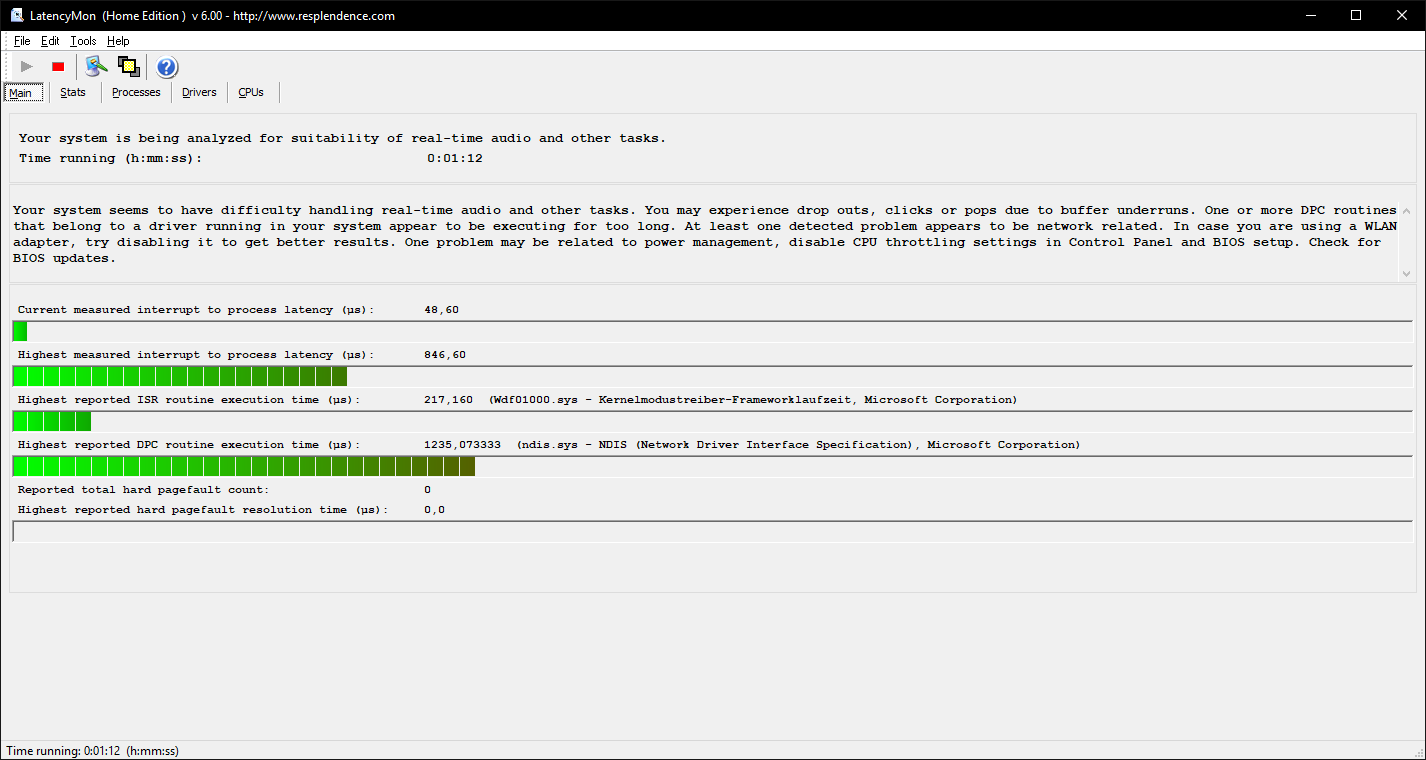Click the 'Highest reported DPC routine execution time' label
The width and height of the screenshot is (1426, 760).
click(189, 445)
